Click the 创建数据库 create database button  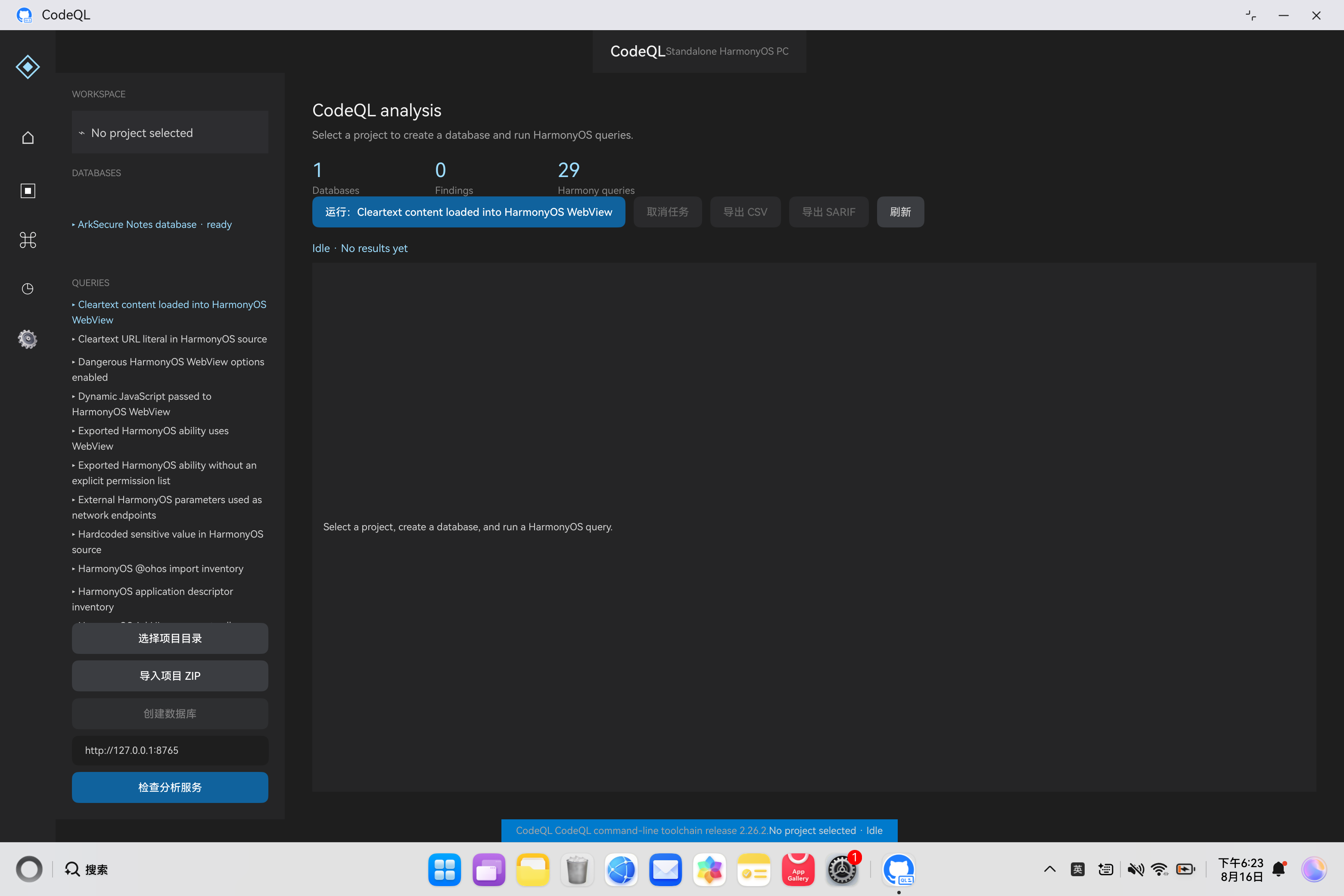(170, 714)
